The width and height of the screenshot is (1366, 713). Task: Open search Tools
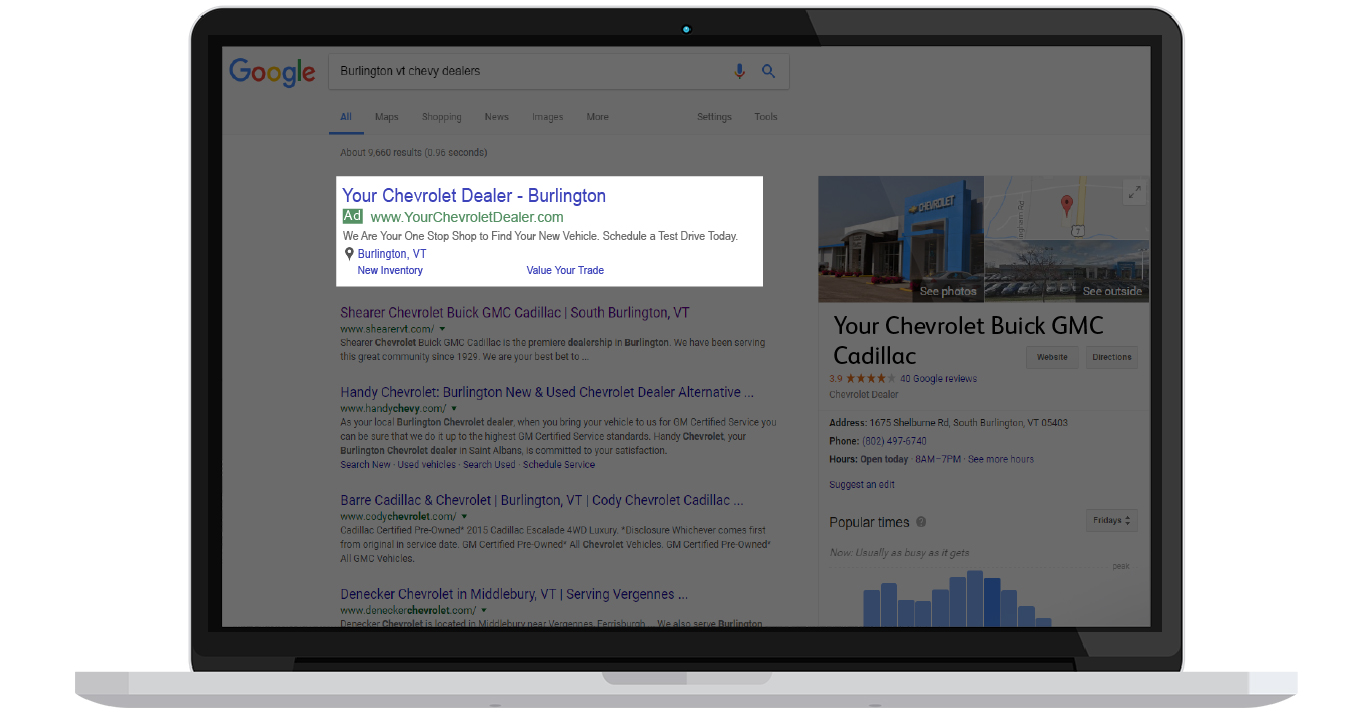click(x=766, y=117)
